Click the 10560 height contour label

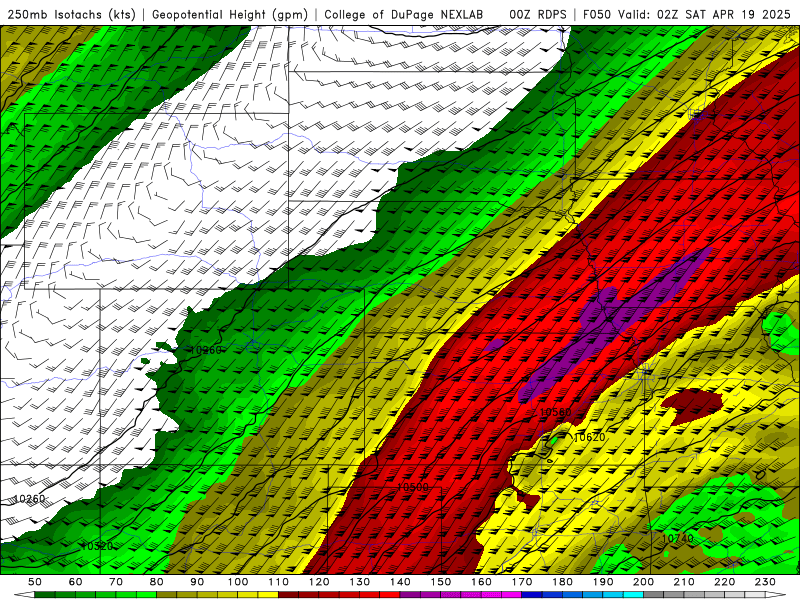point(555,412)
